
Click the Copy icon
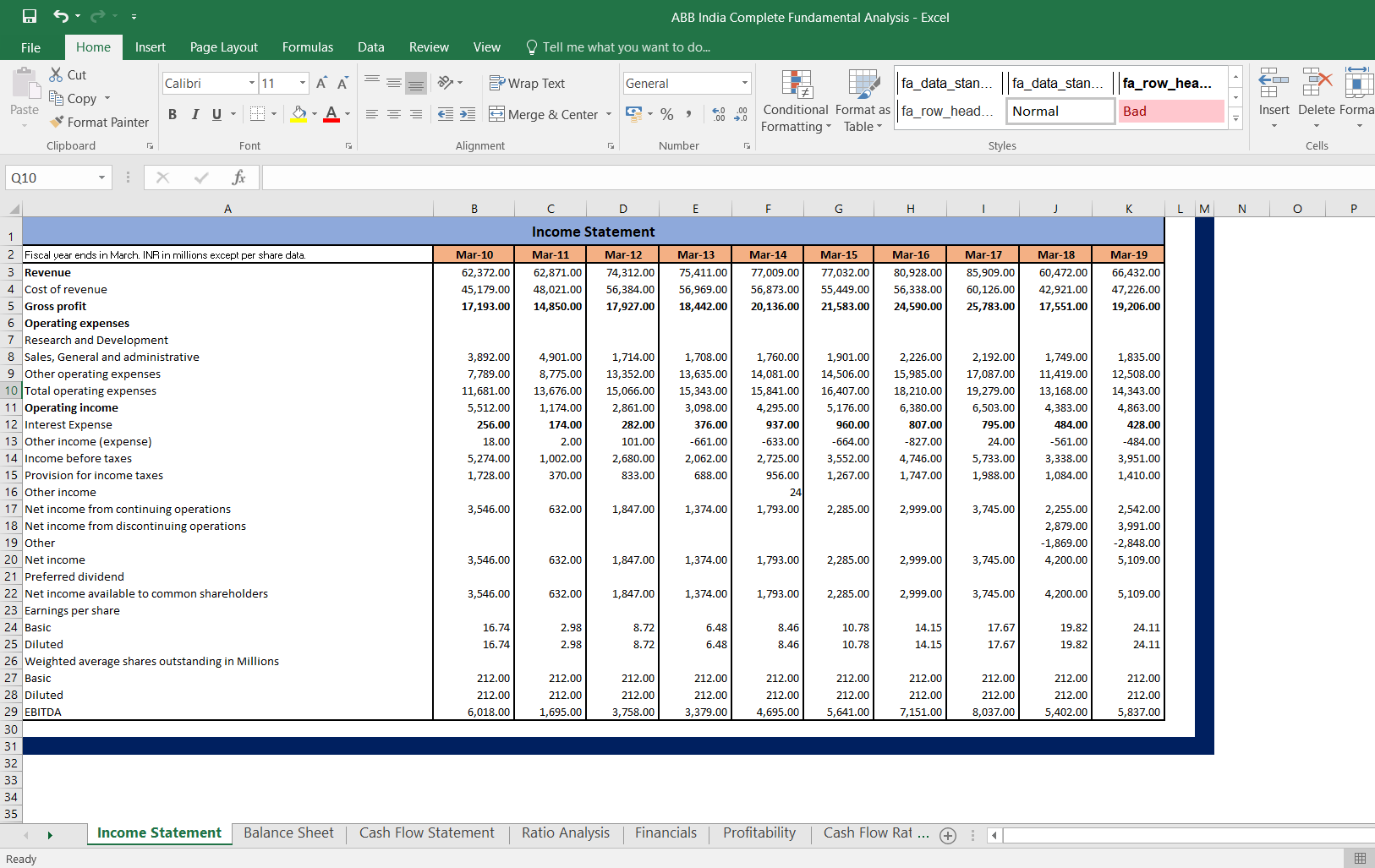click(x=56, y=98)
